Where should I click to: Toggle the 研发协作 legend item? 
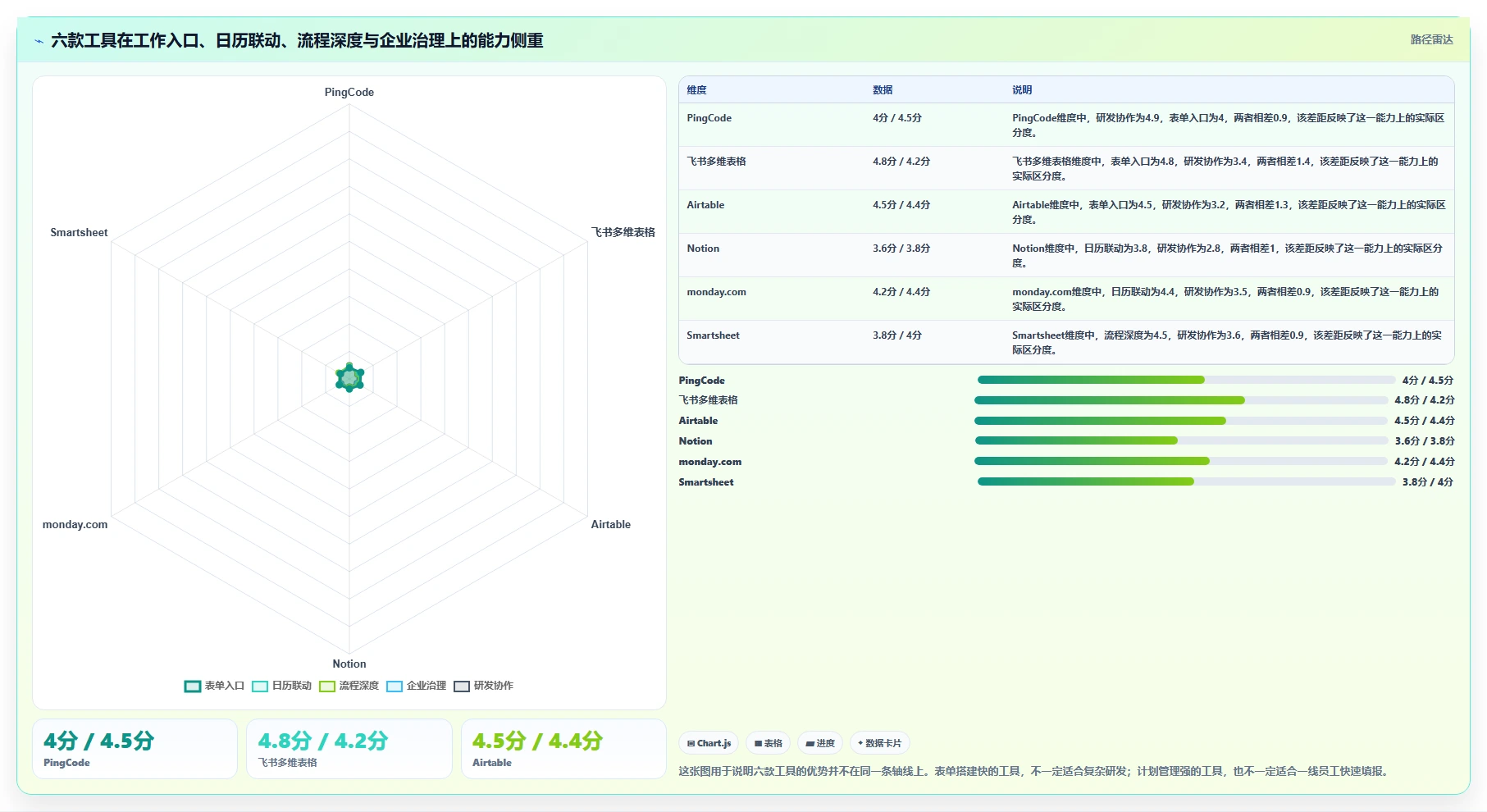coord(484,687)
